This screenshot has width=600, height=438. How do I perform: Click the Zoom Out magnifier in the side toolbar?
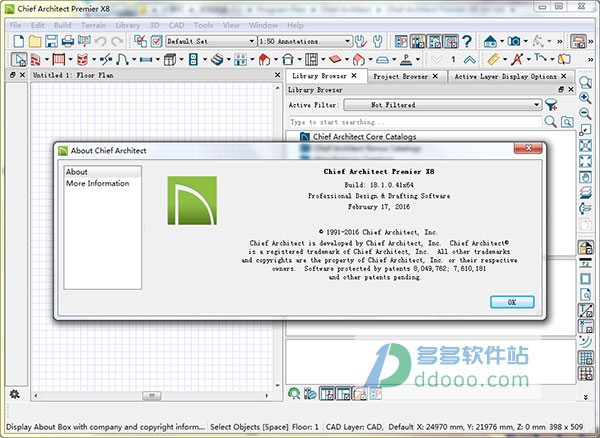585,113
